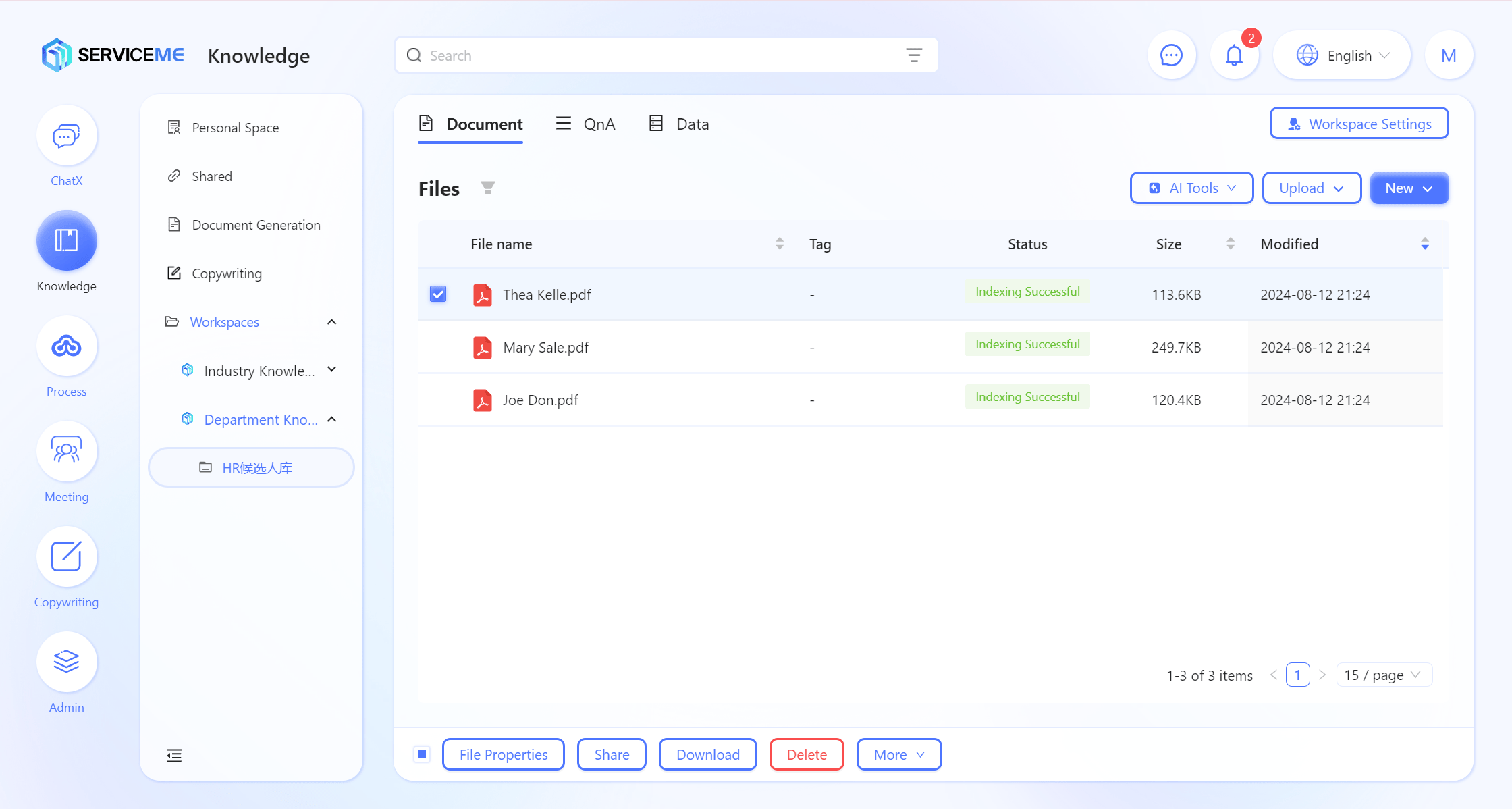Screen dimensions: 1512x809
Task: Click the Status column header
Action: (1027, 244)
